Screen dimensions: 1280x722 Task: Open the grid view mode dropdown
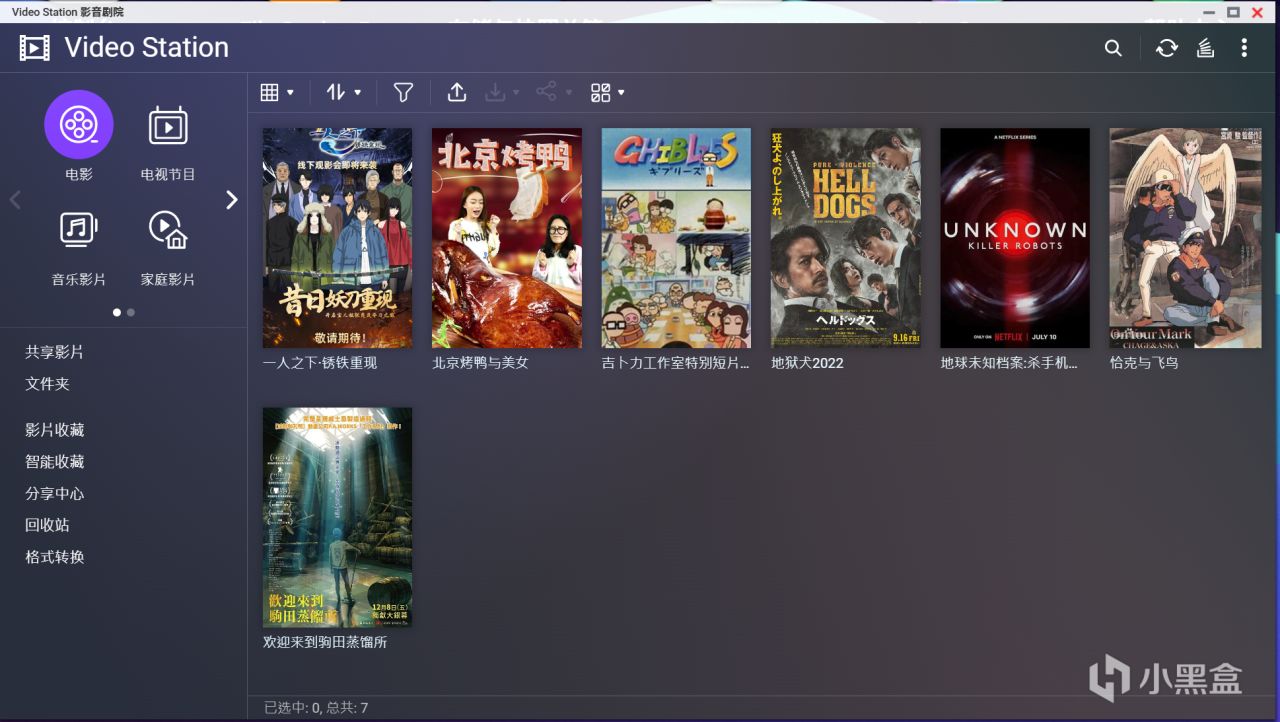277,92
